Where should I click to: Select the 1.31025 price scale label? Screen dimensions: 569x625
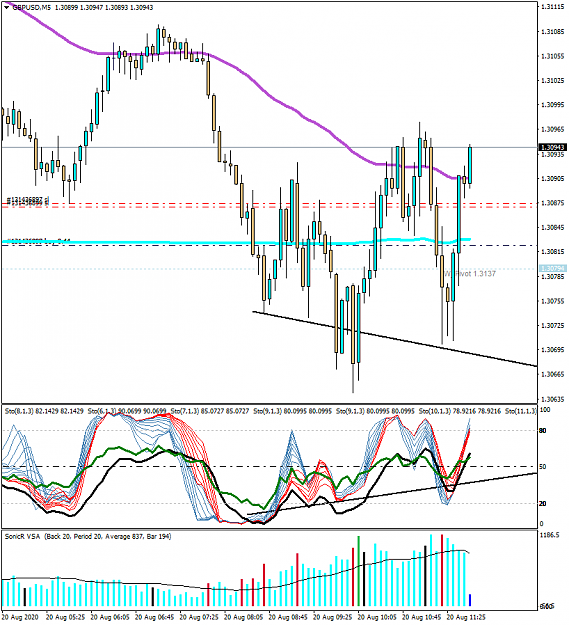[553, 81]
